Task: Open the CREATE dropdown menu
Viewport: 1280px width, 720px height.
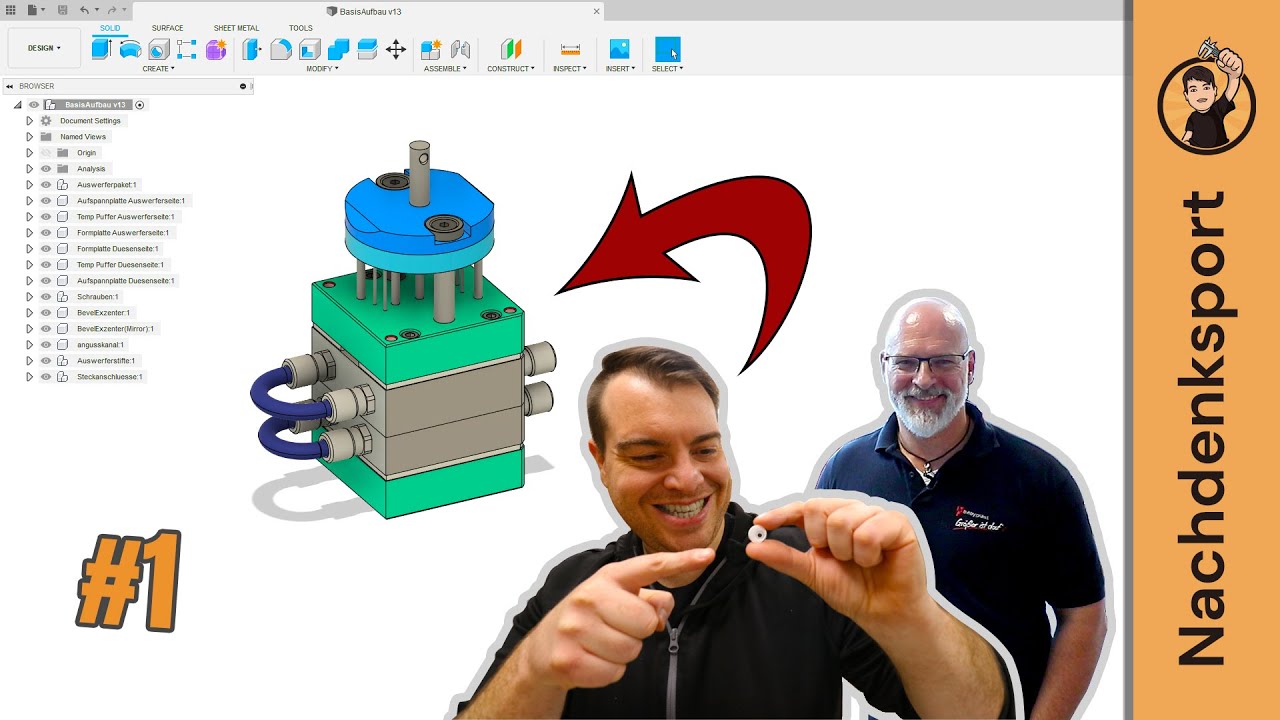Action: pos(158,69)
